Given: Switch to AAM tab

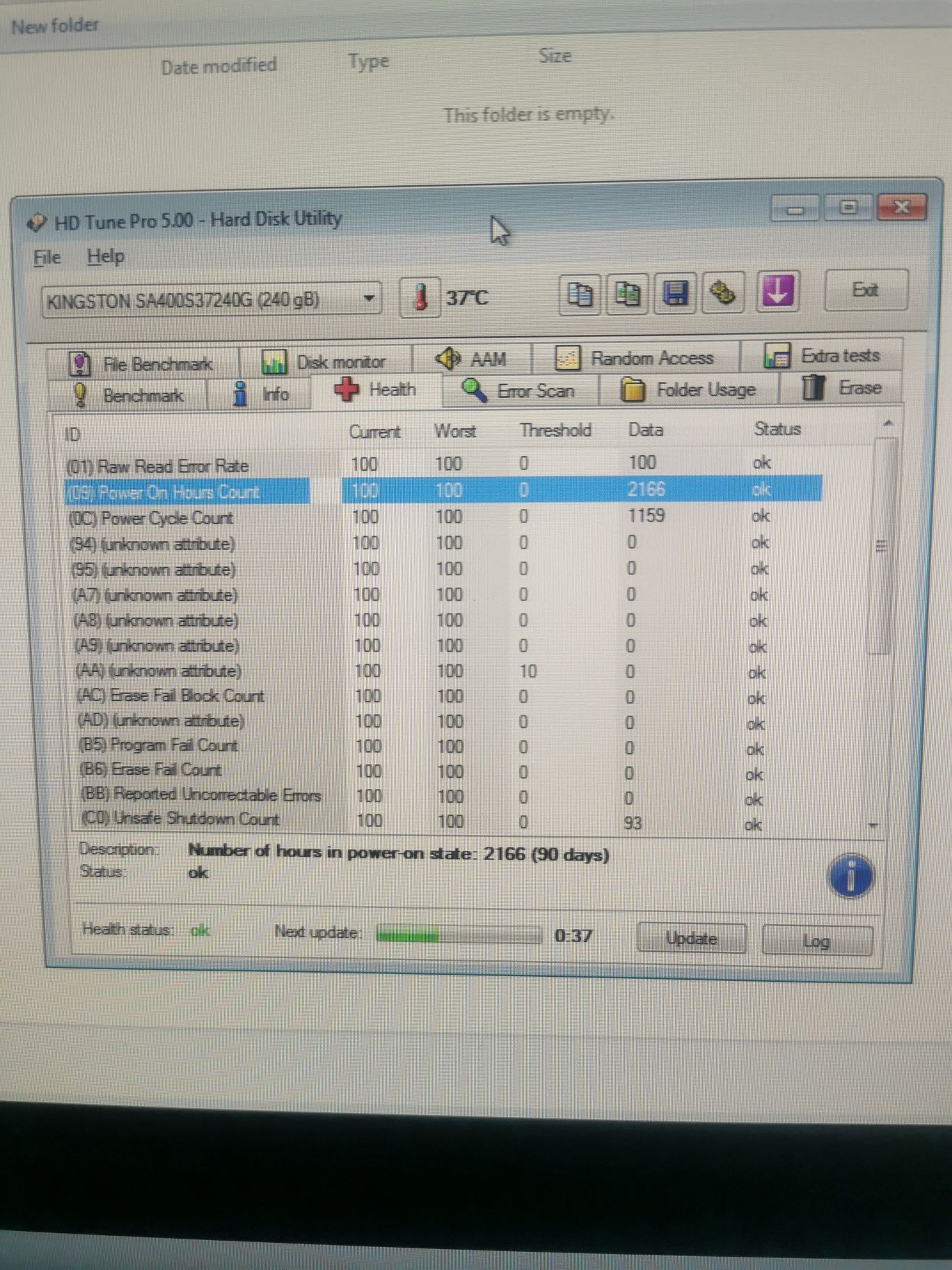Looking at the screenshot, I should click(x=472, y=359).
